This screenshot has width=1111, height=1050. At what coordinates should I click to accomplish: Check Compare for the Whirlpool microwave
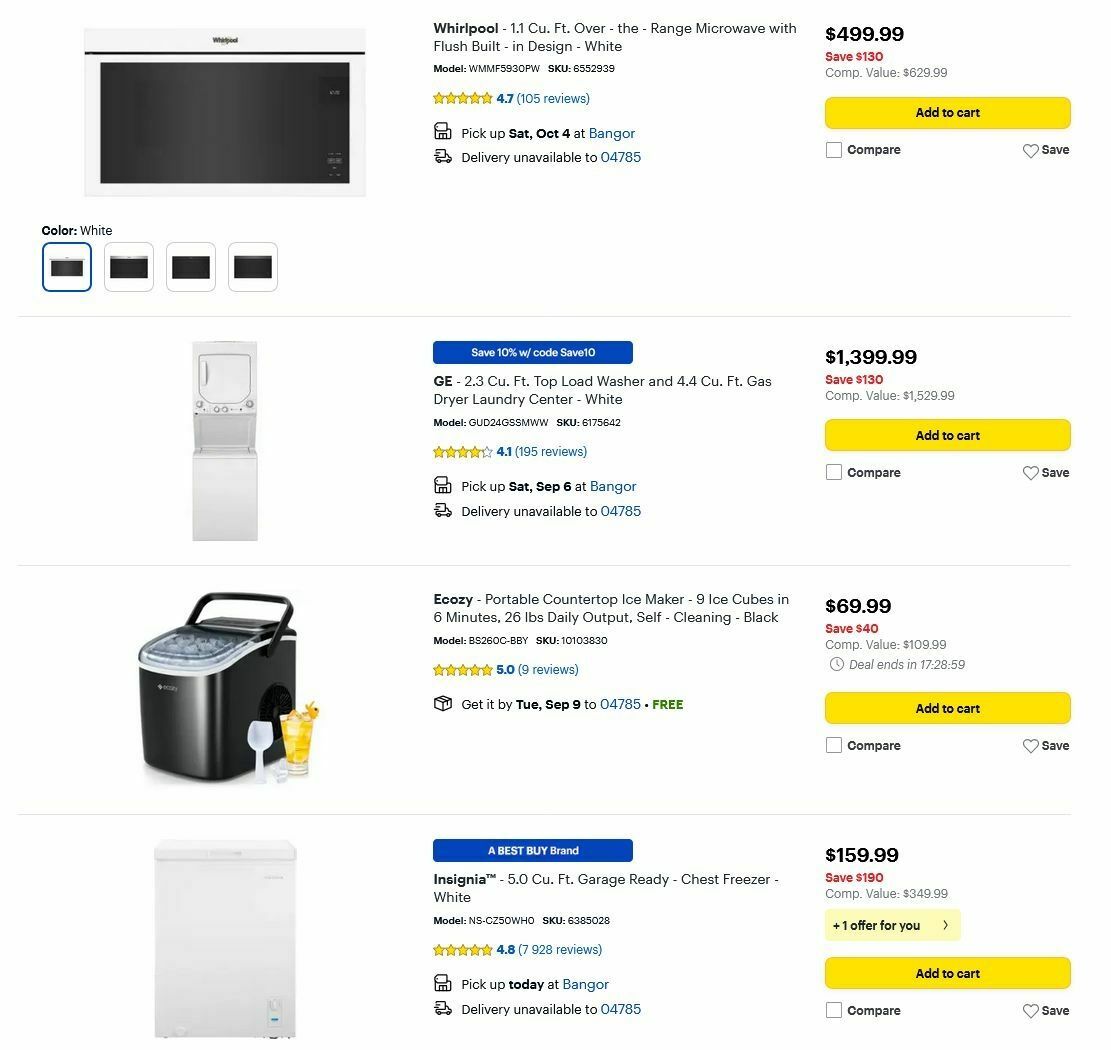[x=834, y=149]
